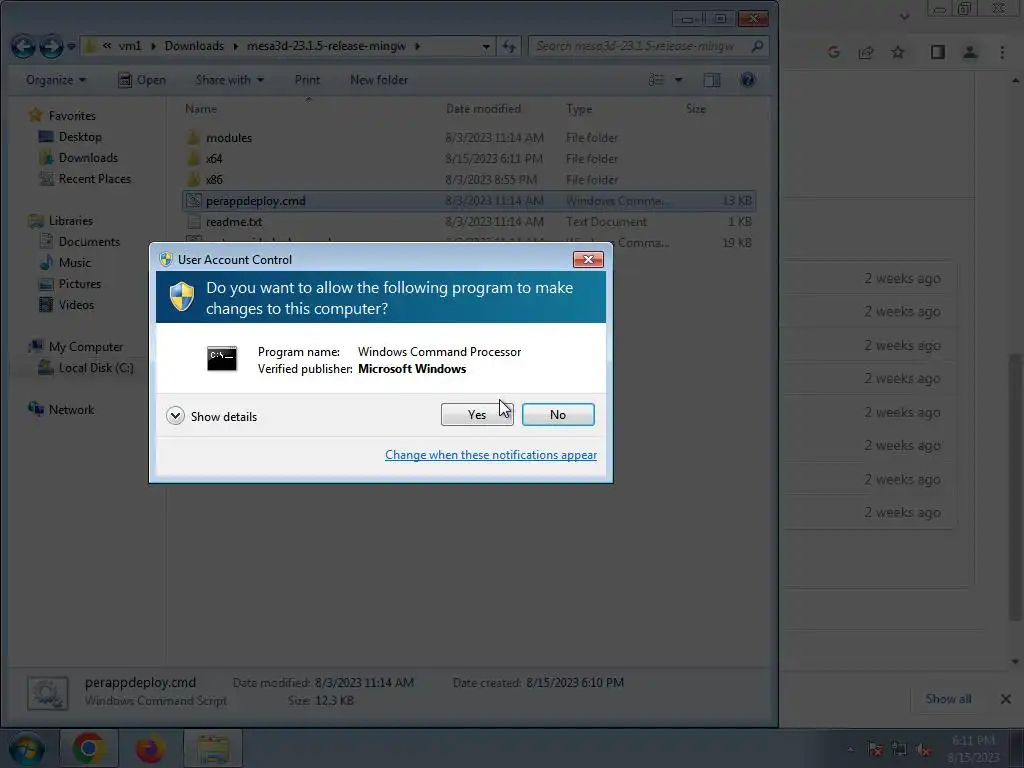
Task: Click the Chrome share page icon
Action: [866, 52]
